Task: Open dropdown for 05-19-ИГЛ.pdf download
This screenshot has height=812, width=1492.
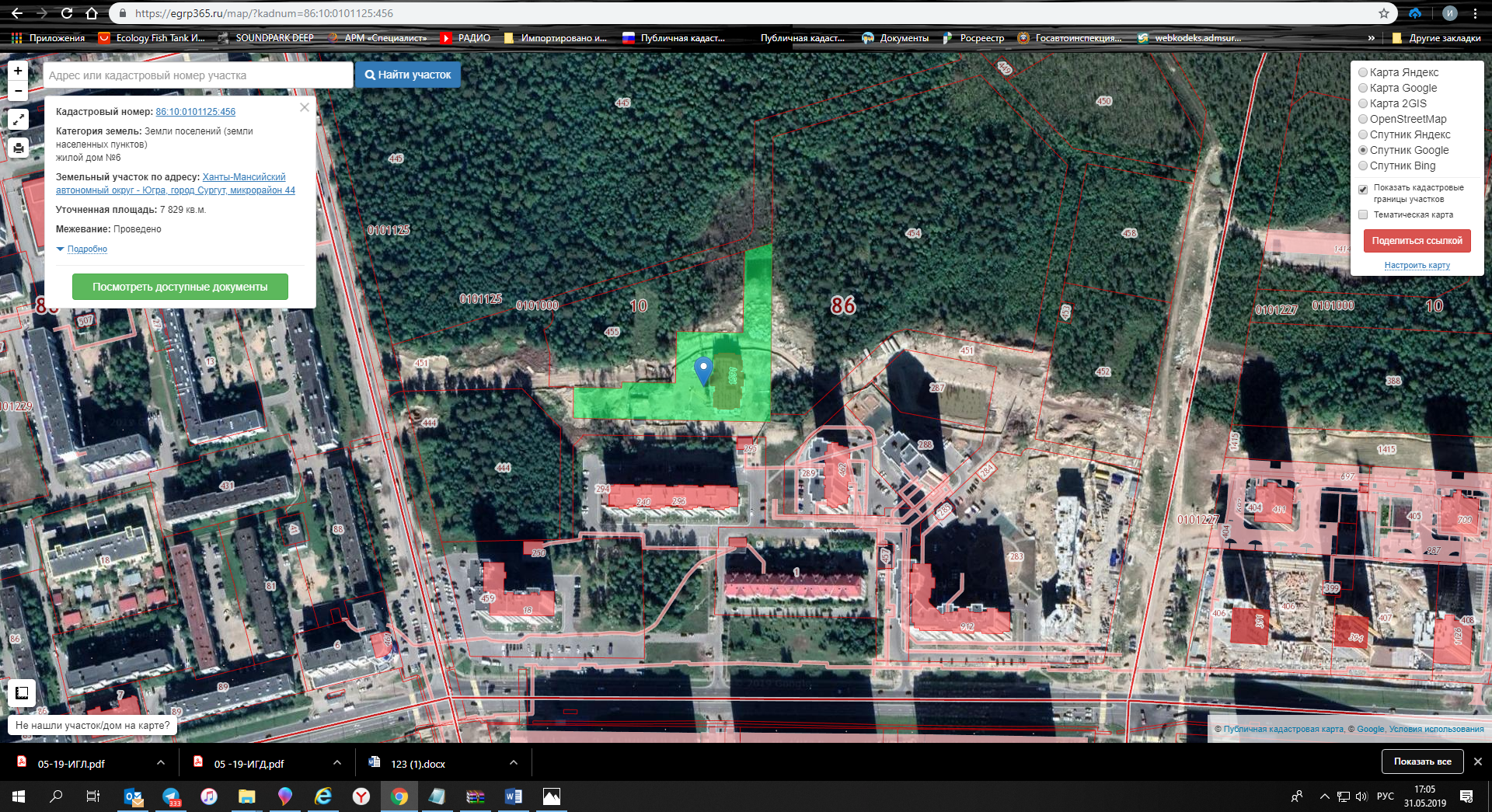Action: 161,763
